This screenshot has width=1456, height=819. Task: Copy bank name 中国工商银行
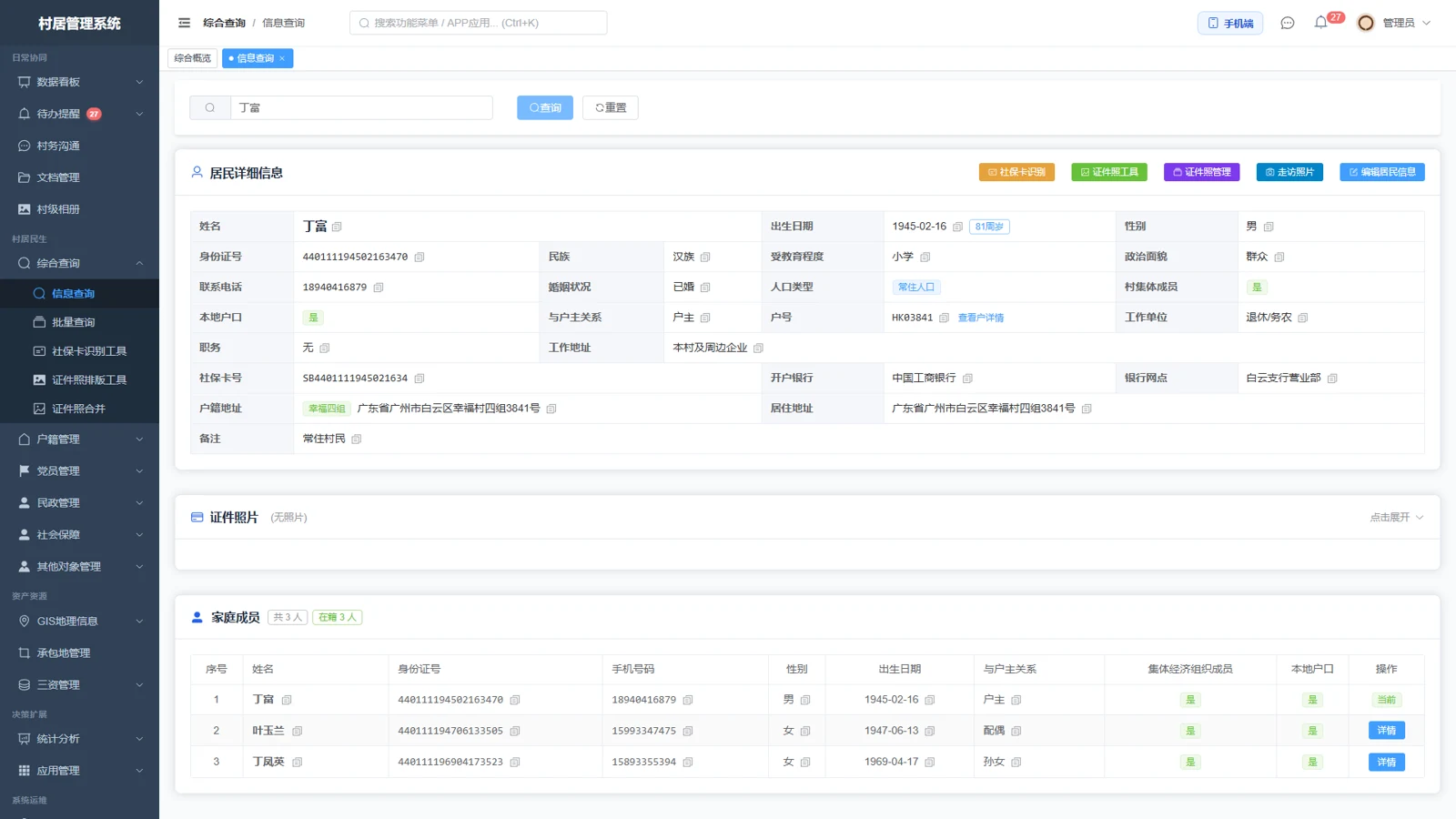[x=967, y=379]
